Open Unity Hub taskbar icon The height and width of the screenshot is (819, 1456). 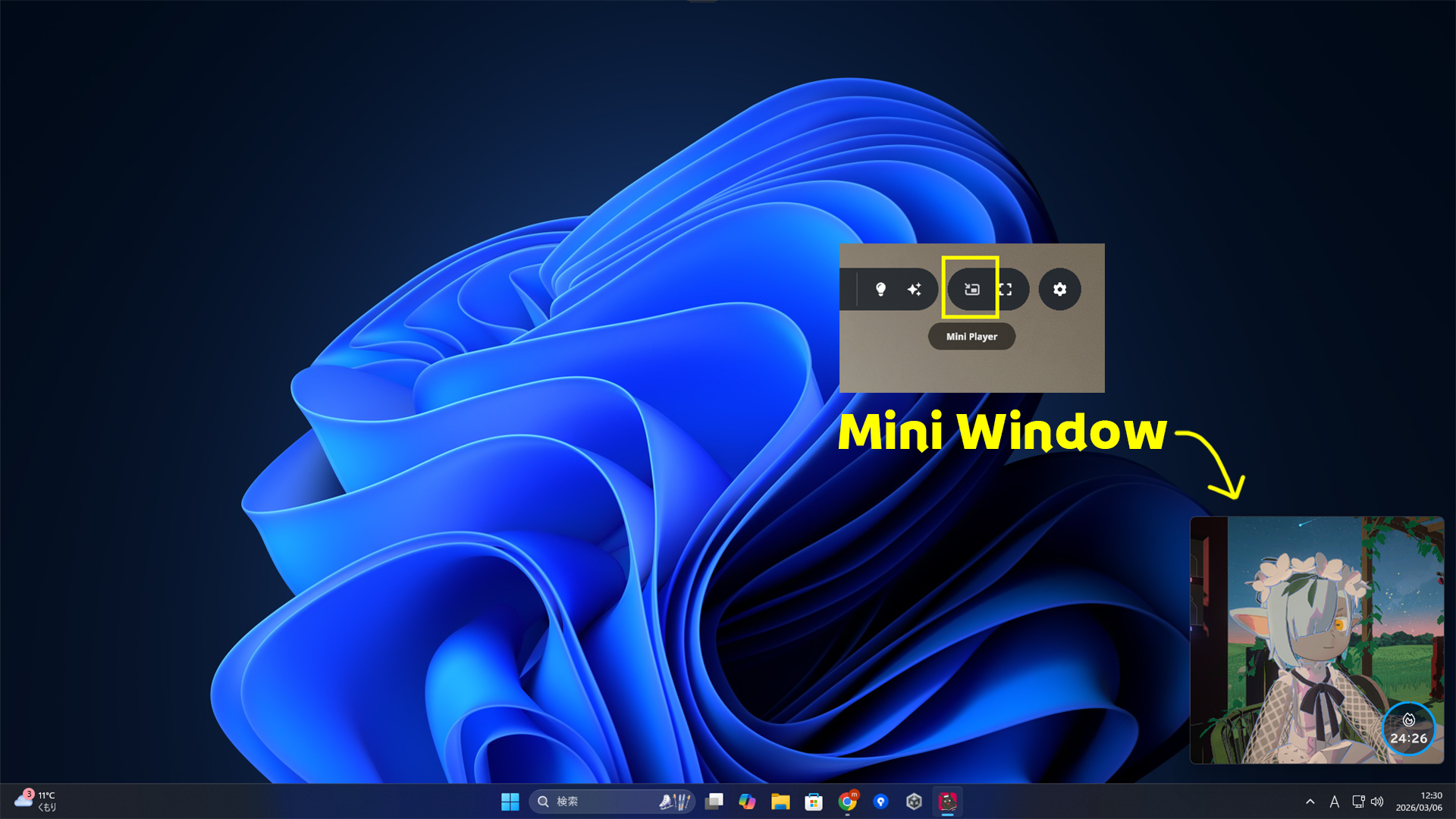tap(914, 802)
